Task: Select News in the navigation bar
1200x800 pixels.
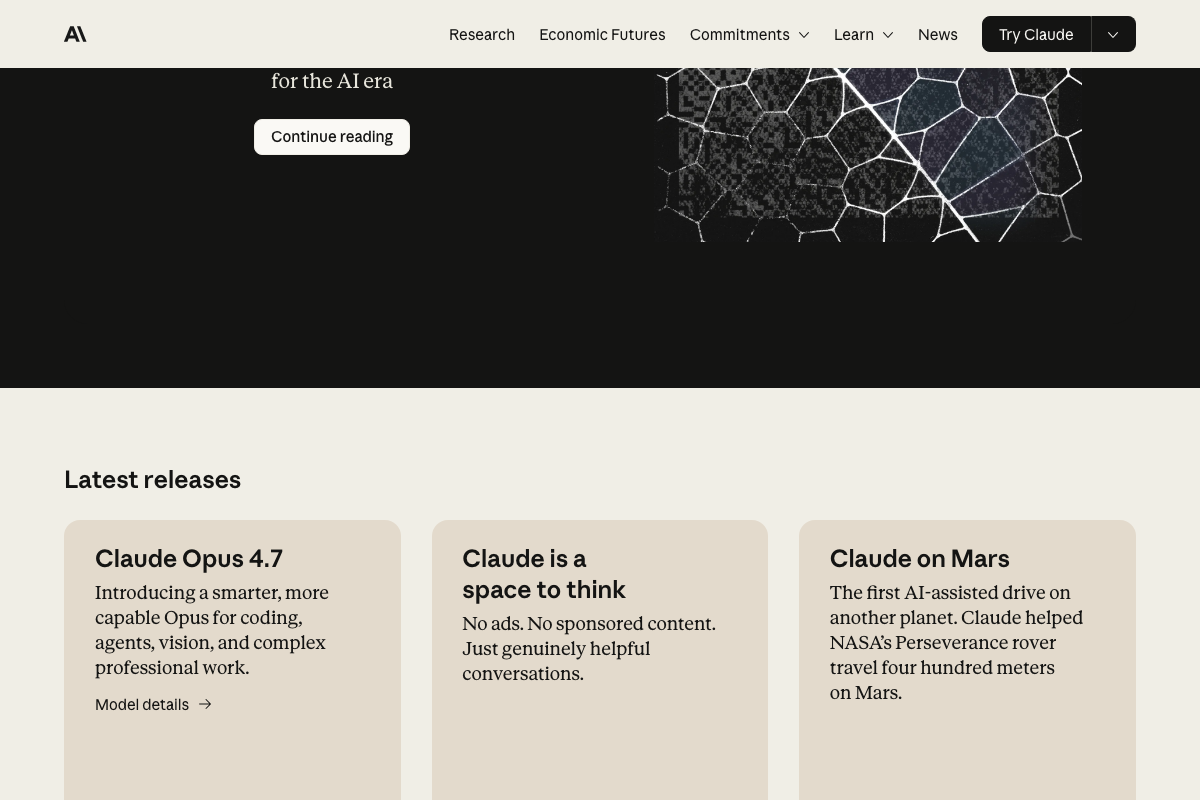Action: pos(937,34)
